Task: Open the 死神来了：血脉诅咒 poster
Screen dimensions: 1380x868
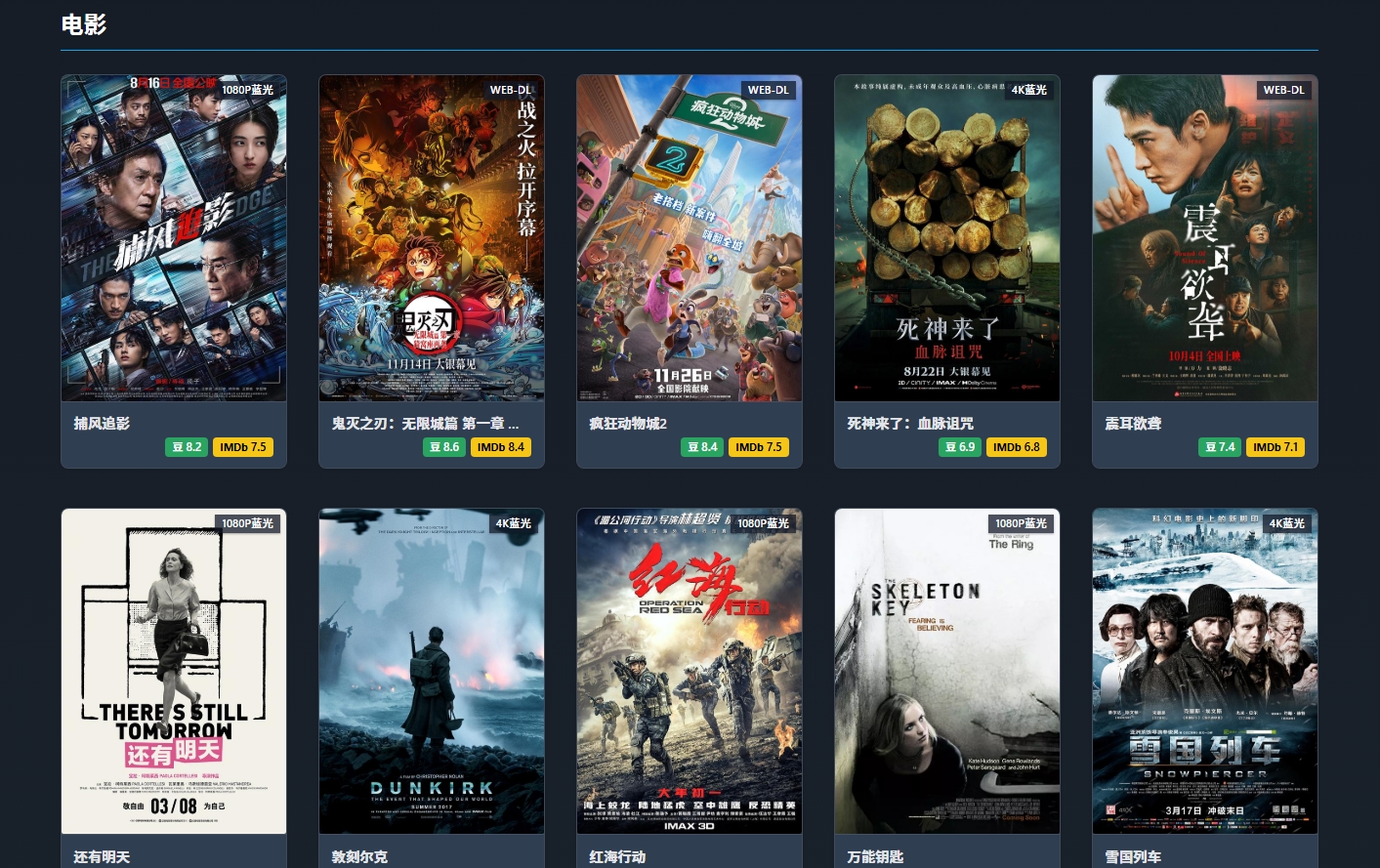Action: pyautogui.click(x=947, y=238)
